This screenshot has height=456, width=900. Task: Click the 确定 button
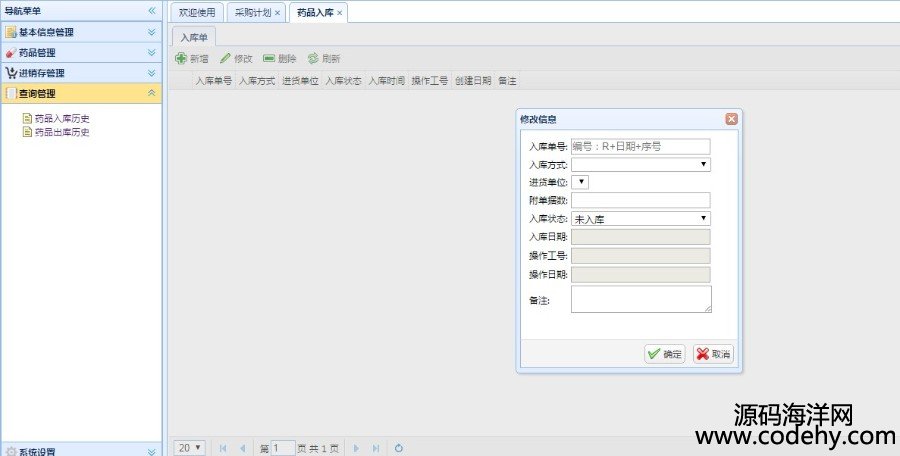[665, 354]
